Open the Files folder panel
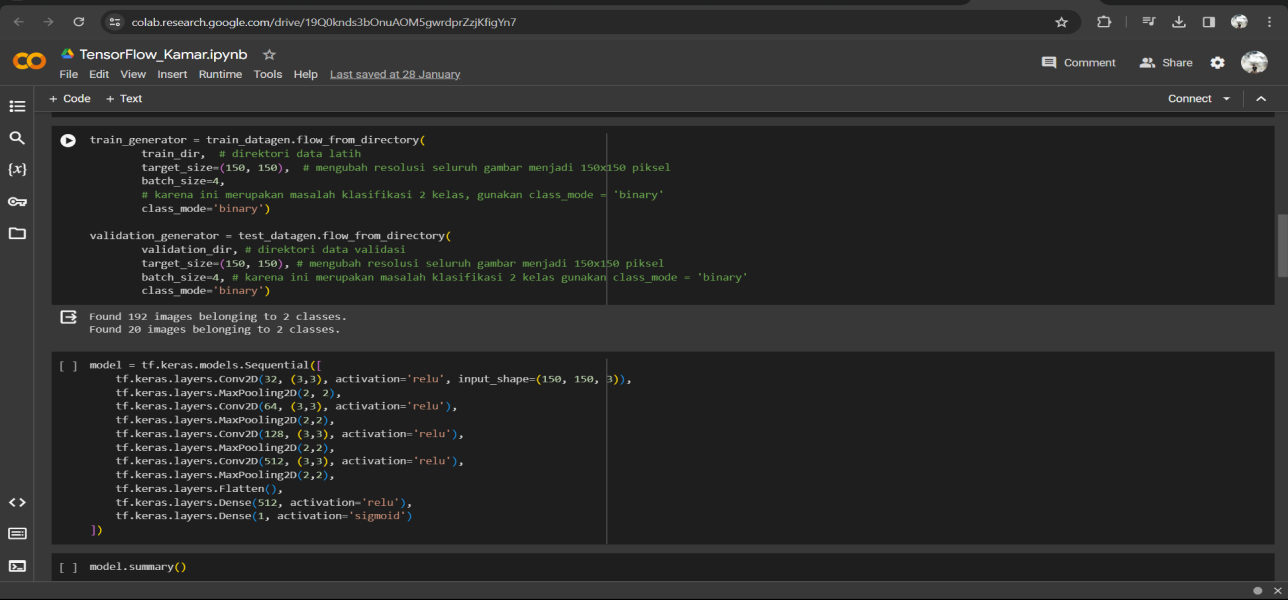The image size is (1288, 600). click(17, 233)
